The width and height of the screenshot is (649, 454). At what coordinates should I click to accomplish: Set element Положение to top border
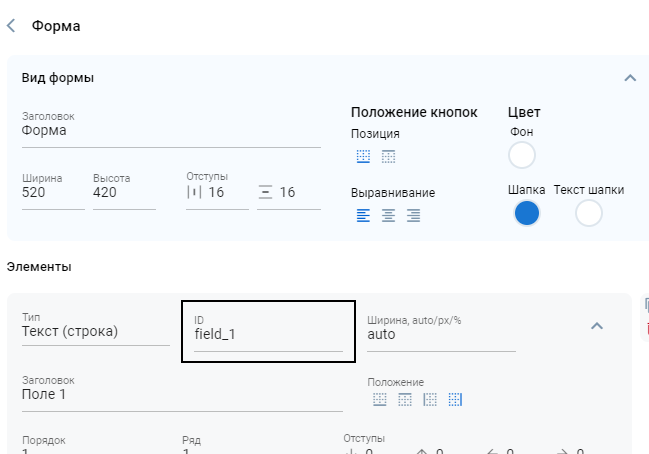405,400
